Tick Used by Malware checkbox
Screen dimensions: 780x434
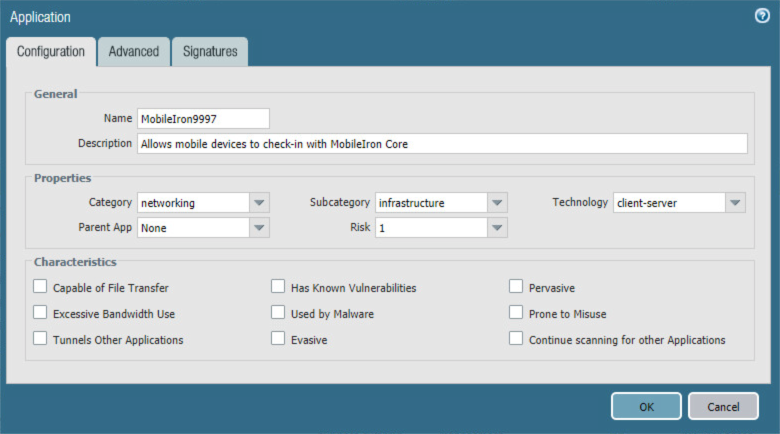(x=278, y=312)
